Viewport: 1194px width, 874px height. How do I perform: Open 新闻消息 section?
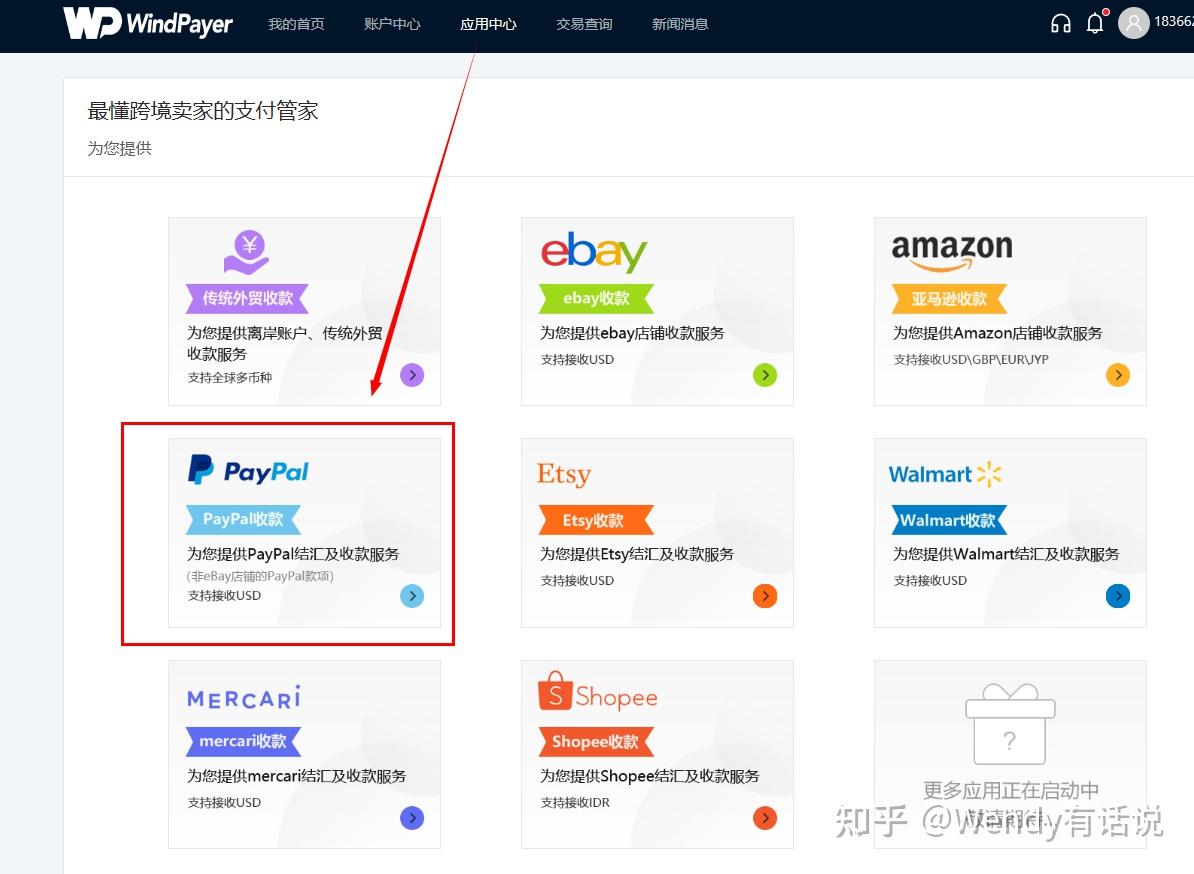[680, 24]
